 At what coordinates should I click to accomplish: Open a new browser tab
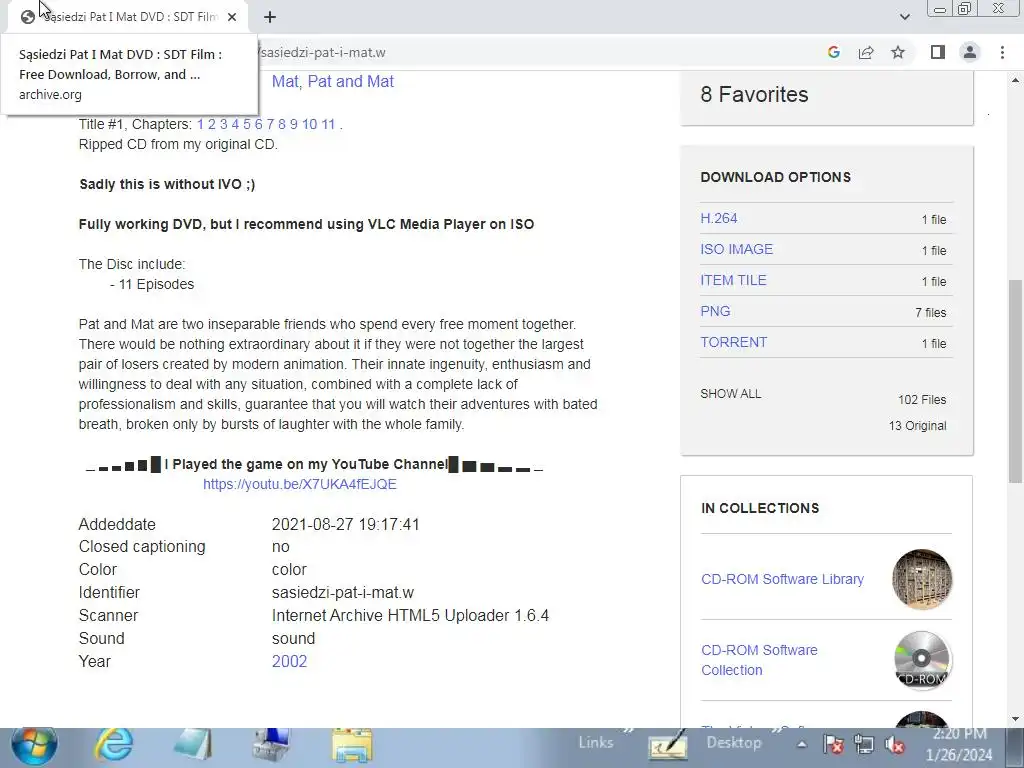point(270,18)
